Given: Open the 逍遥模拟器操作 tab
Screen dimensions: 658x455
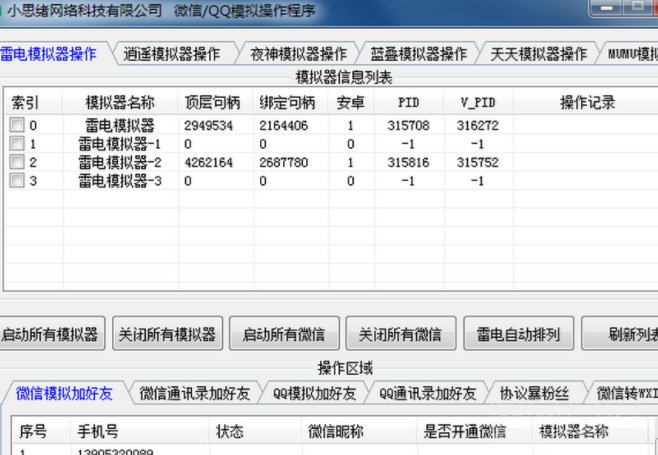Looking at the screenshot, I should [x=172, y=54].
